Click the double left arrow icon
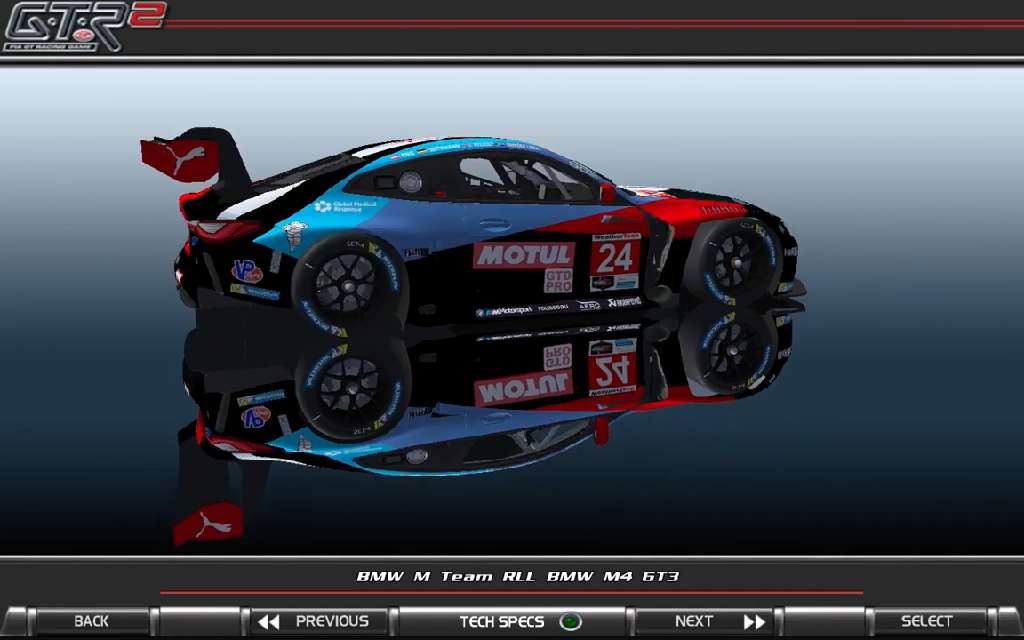Image resolution: width=1024 pixels, height=640 pixels. [x=268, y=622]
